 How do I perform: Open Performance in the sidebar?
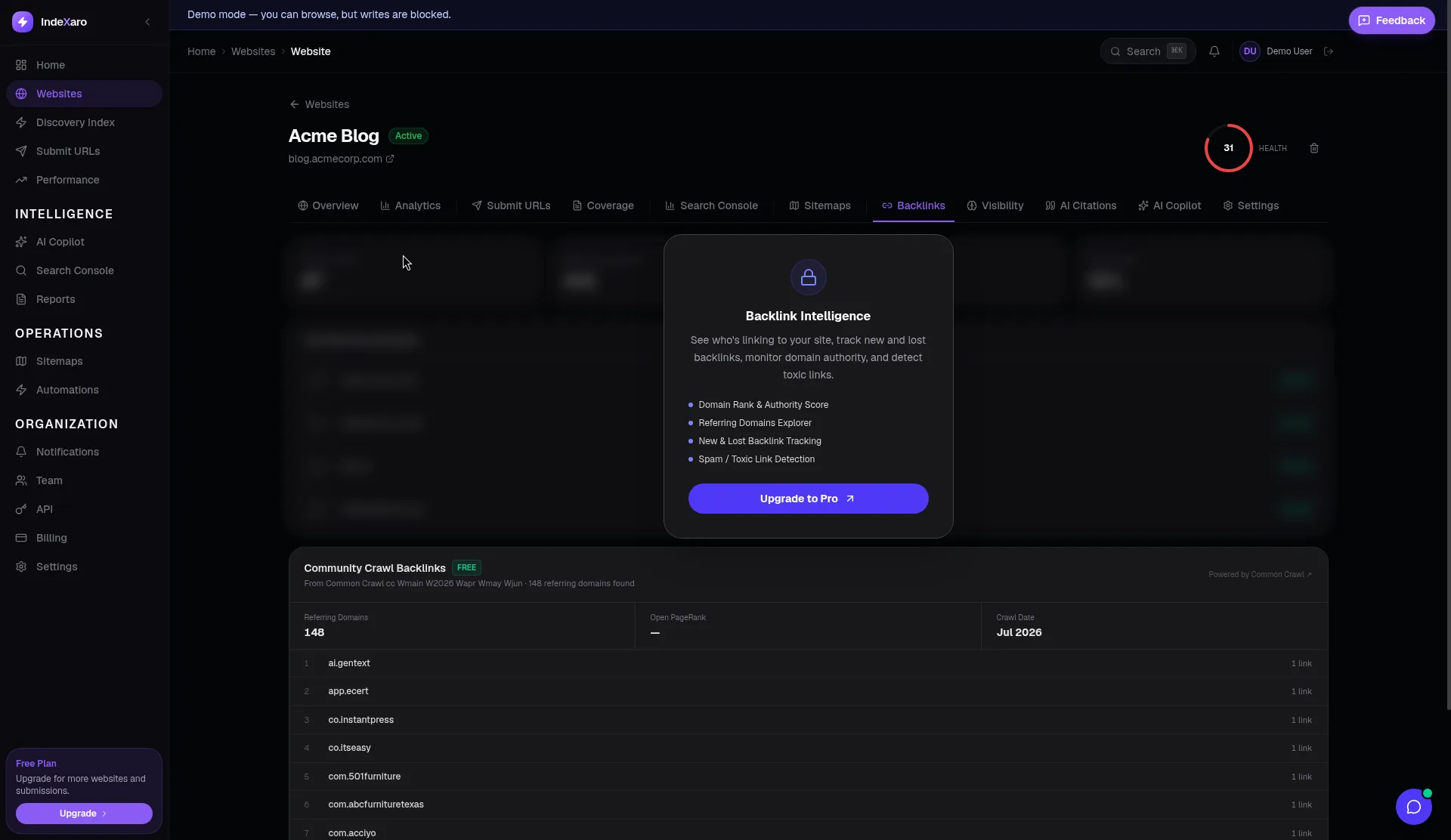pos(84,180)
